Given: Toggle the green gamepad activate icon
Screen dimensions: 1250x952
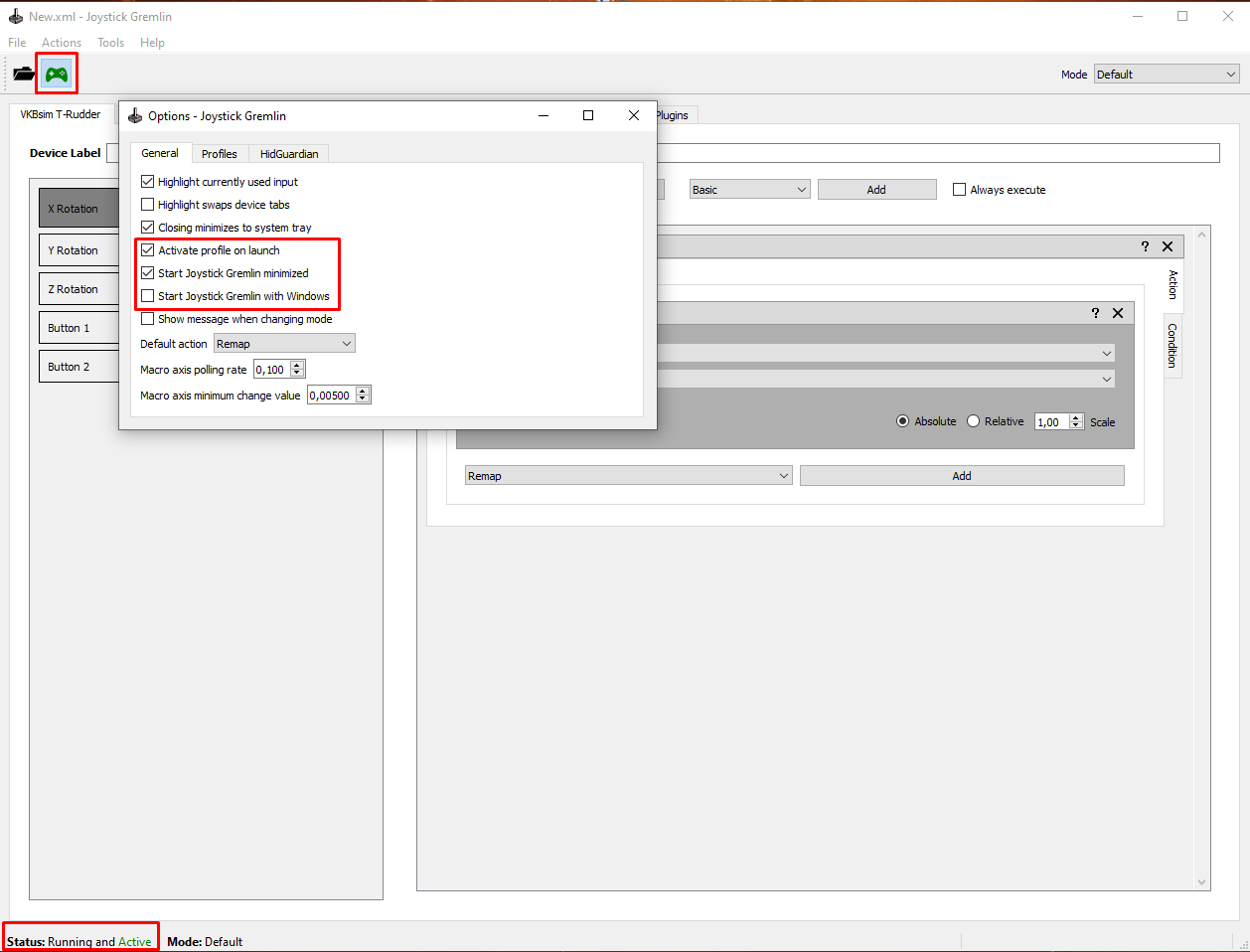Looking at the screenshot, I should pos(57,74).
